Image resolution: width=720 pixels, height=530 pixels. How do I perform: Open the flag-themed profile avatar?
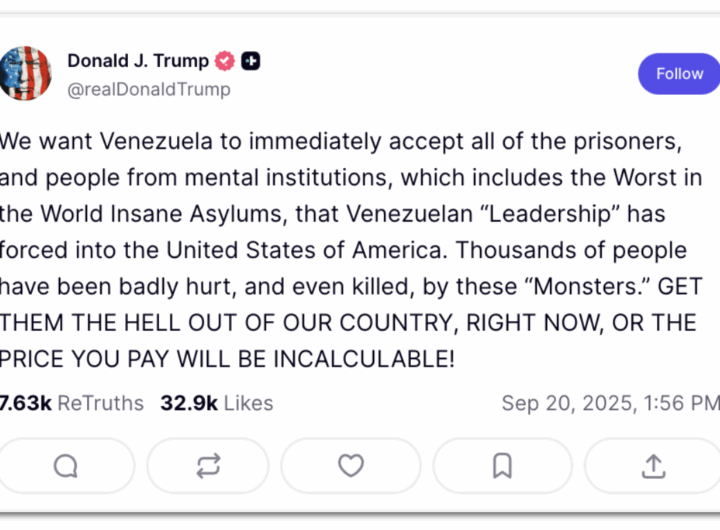point(25,73)
